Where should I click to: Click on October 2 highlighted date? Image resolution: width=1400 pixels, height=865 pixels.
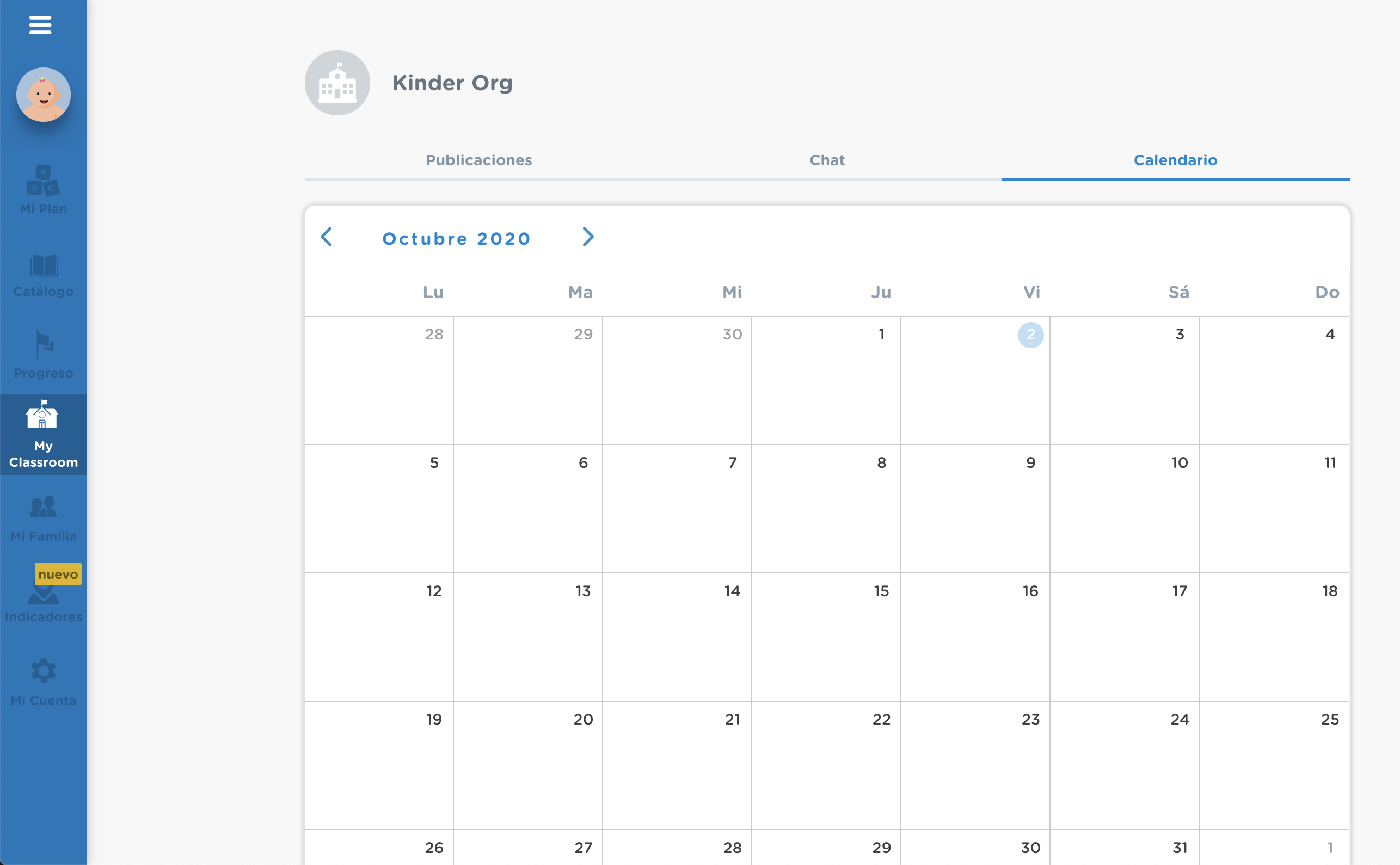(x=1031, y=335)
